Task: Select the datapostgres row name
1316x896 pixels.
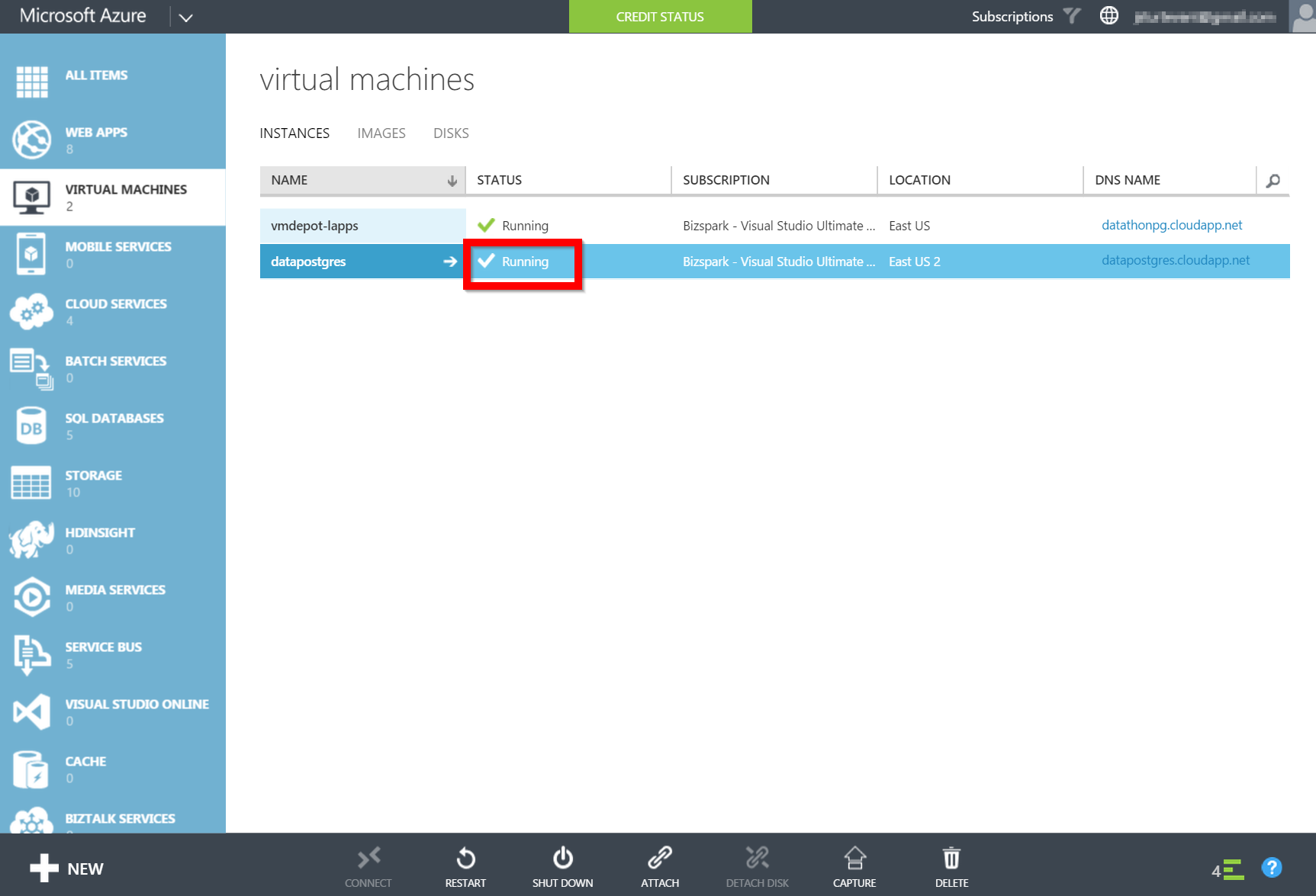Action: tap(308, 262)
